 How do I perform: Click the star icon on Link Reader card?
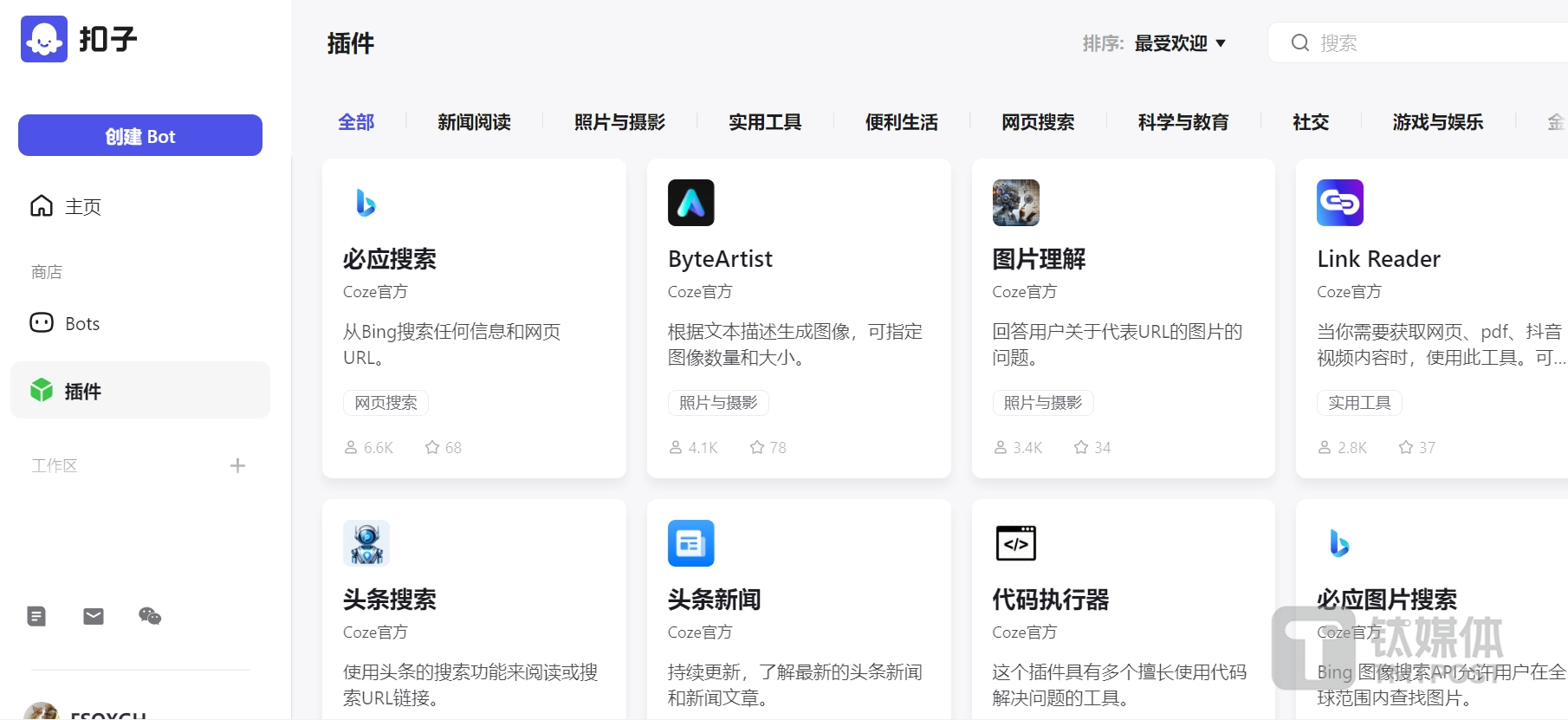tap(1406, 448)
